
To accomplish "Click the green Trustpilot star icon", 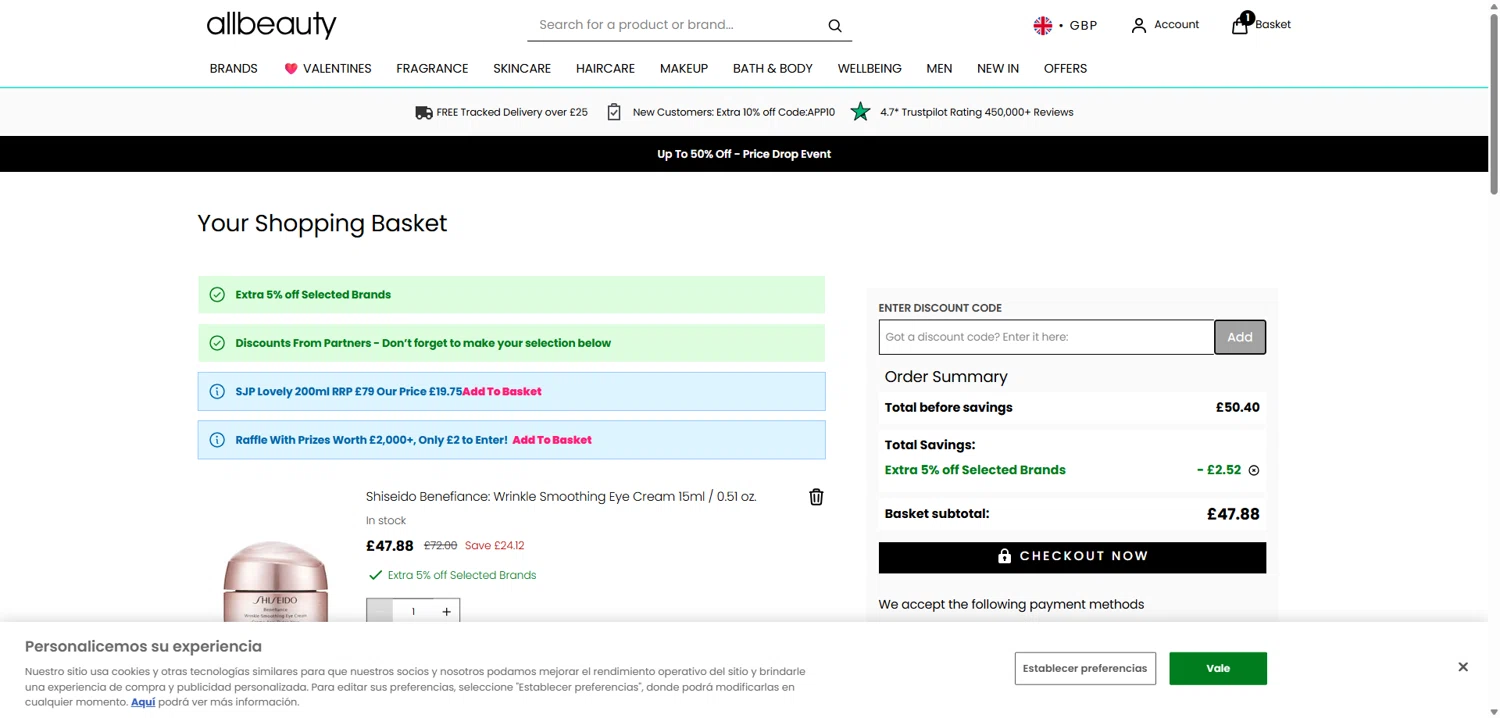I will click(860, 112).
